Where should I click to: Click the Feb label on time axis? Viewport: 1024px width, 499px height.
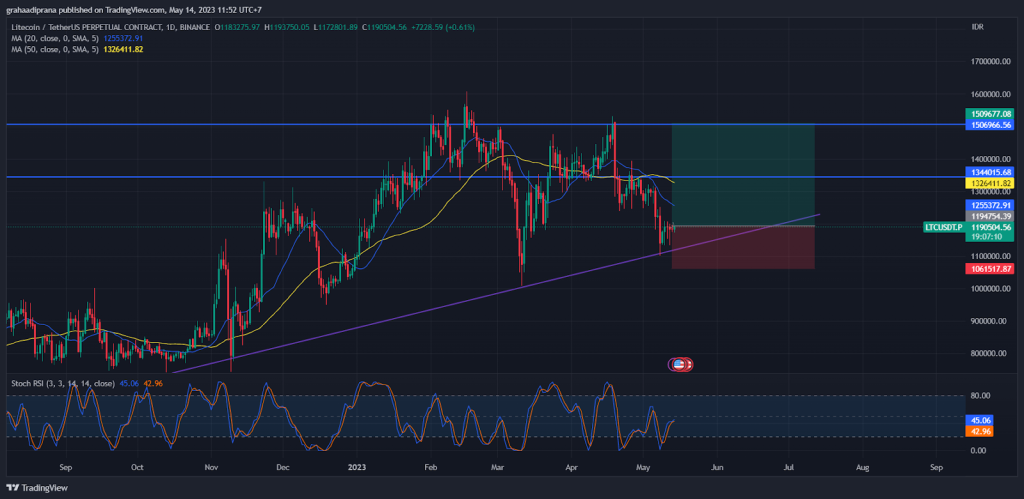tap(430, 468)
